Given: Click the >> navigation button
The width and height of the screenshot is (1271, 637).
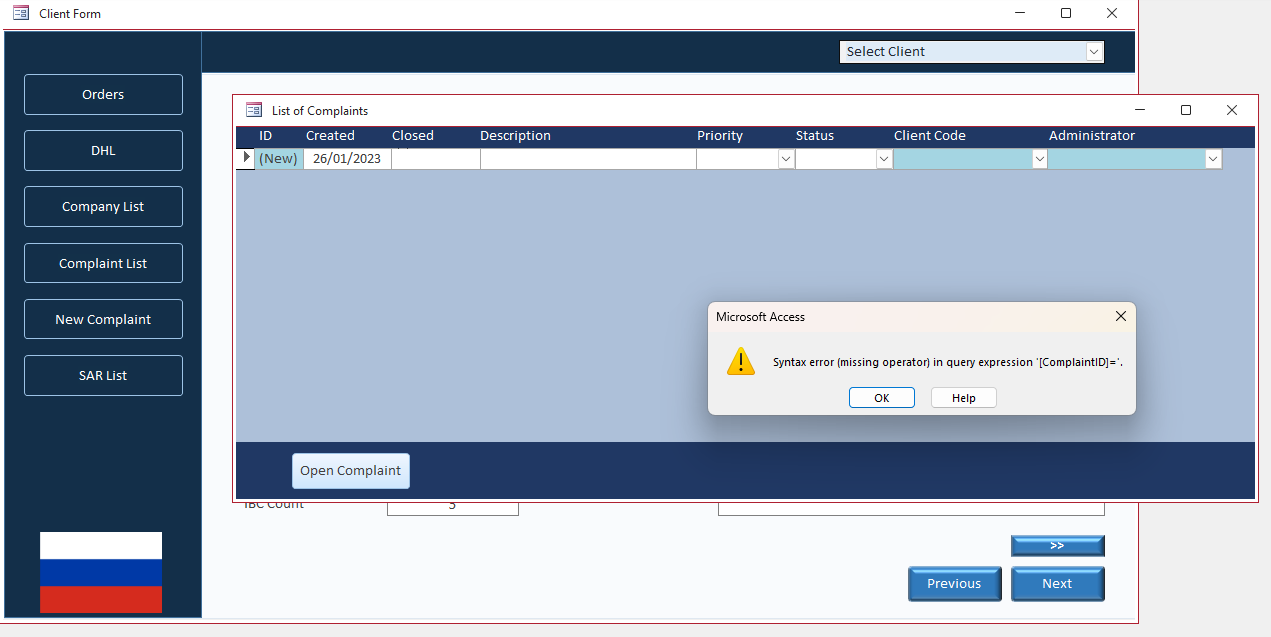Looking at the screenshot, I should coord(1057,546).
